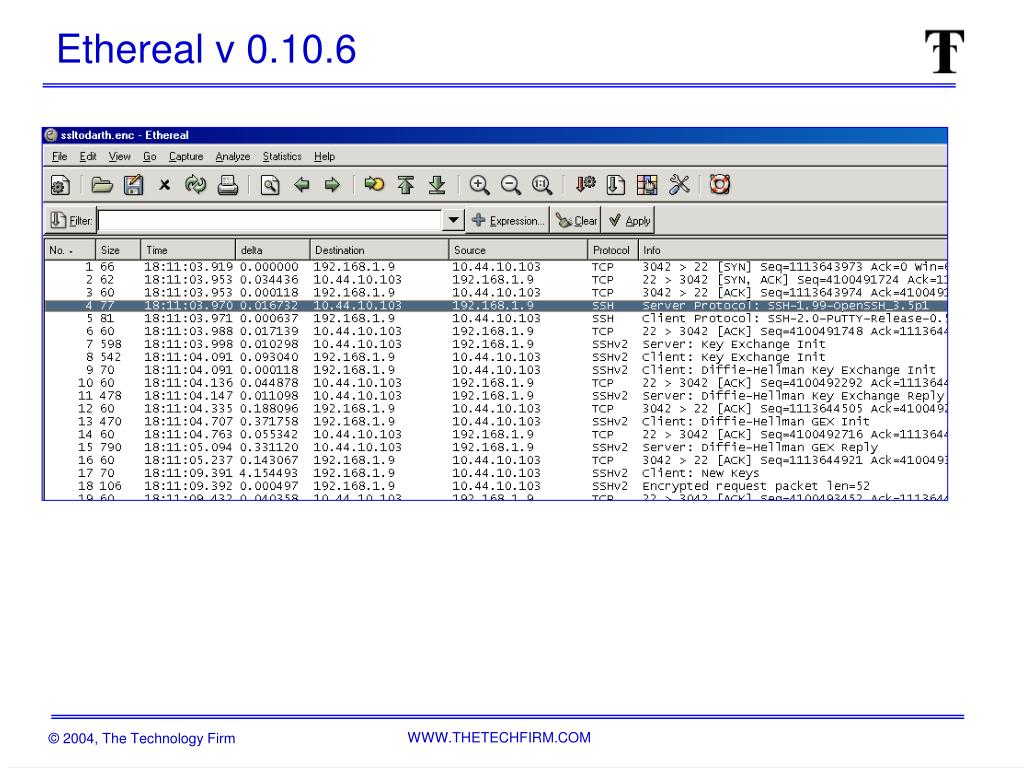Click the Zoom out magnifier icon
Viewport: 1024px width, 768px height.
pos(511,185)
